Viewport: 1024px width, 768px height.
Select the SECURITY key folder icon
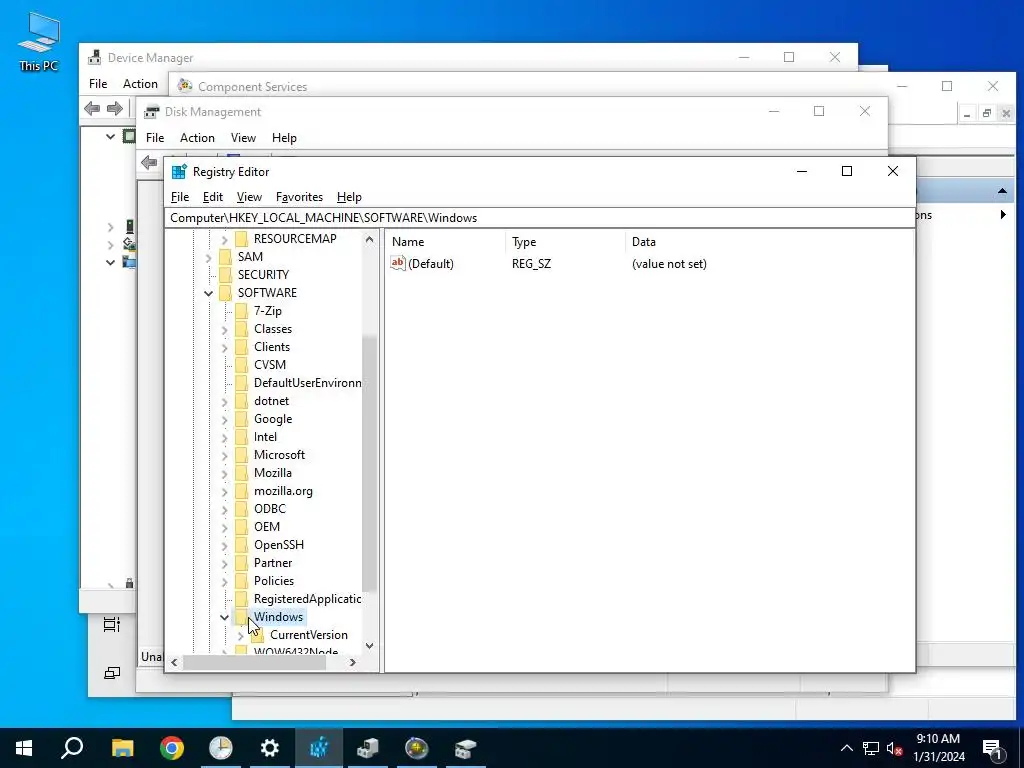(225, 275)
